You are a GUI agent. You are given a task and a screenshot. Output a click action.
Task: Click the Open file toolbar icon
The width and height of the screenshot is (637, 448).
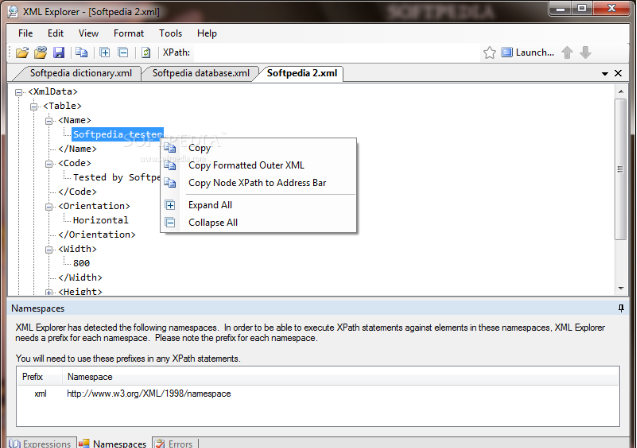click(x=23, y=52)
